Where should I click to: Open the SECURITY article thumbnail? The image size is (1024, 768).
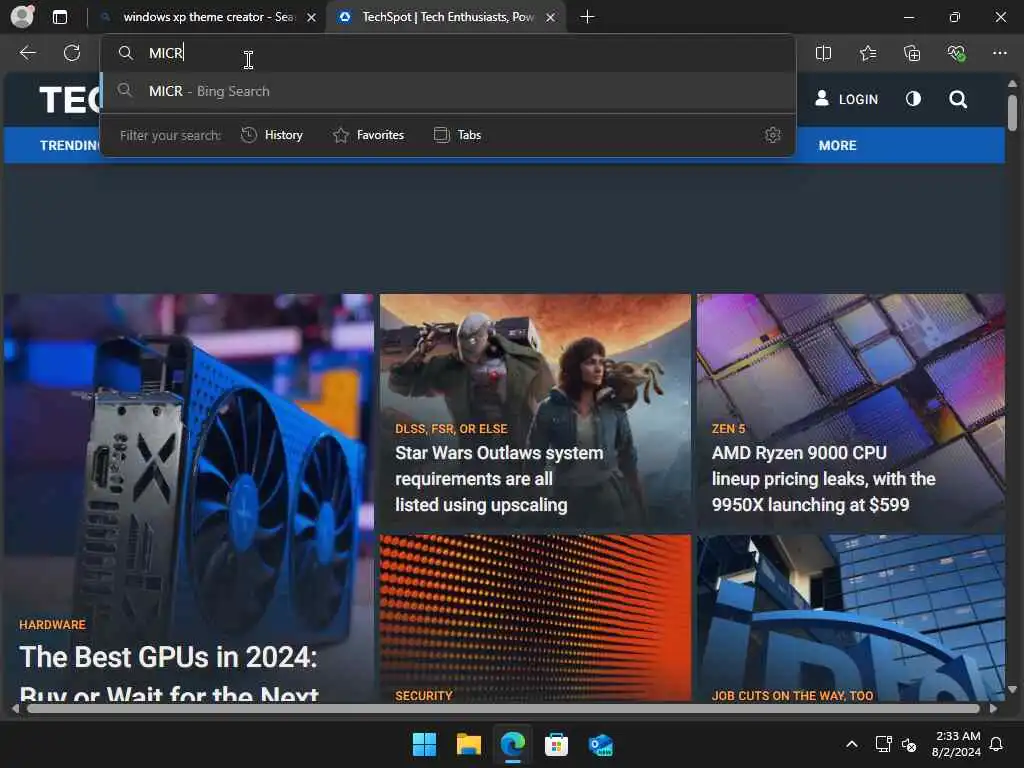(536, 618)
